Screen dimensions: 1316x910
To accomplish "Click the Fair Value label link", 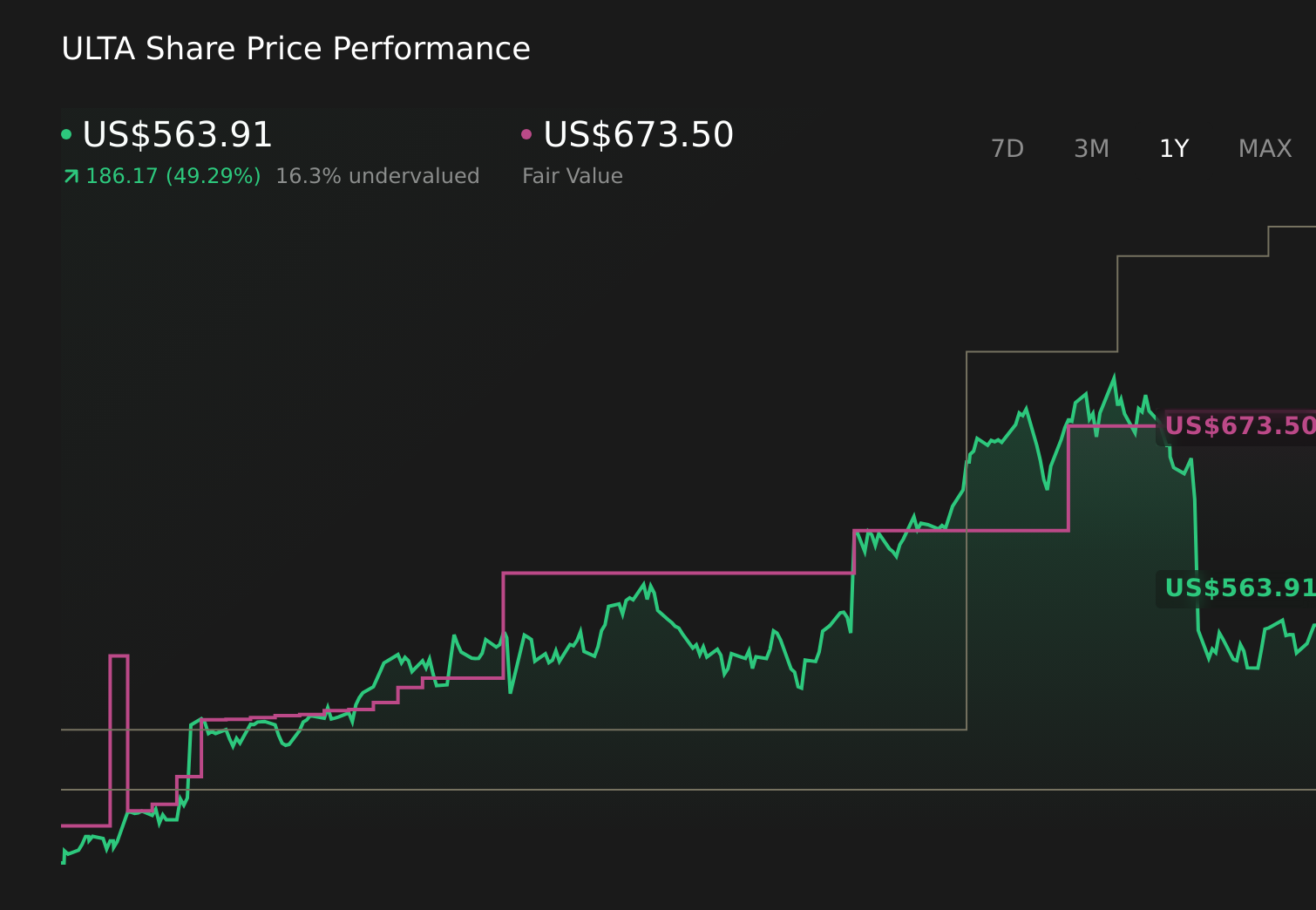I will (573, 175).
